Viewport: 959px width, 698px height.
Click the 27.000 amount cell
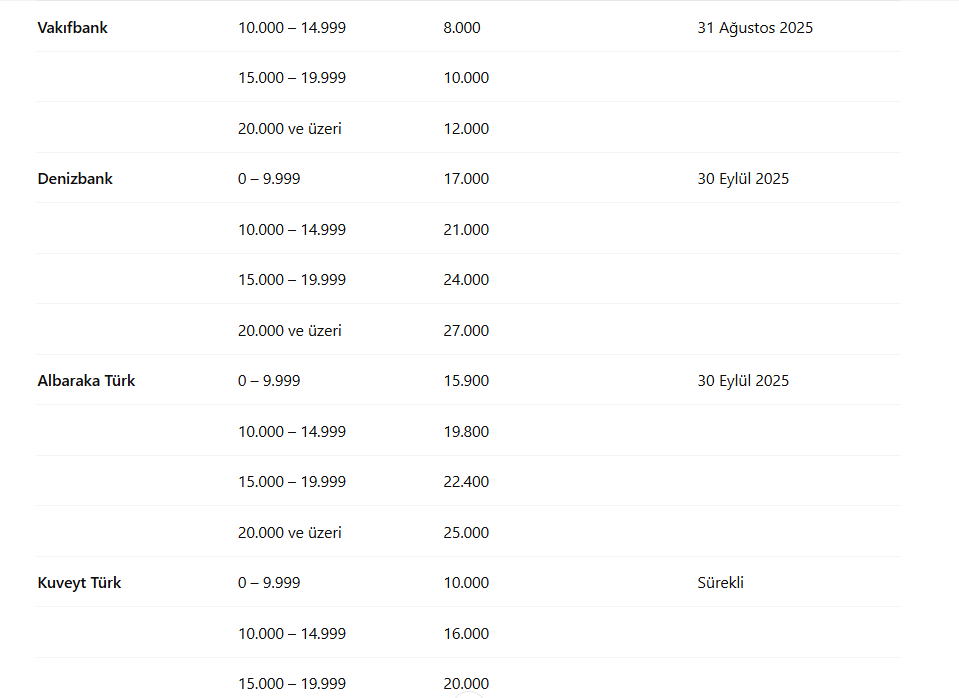(x=466, y=331)
